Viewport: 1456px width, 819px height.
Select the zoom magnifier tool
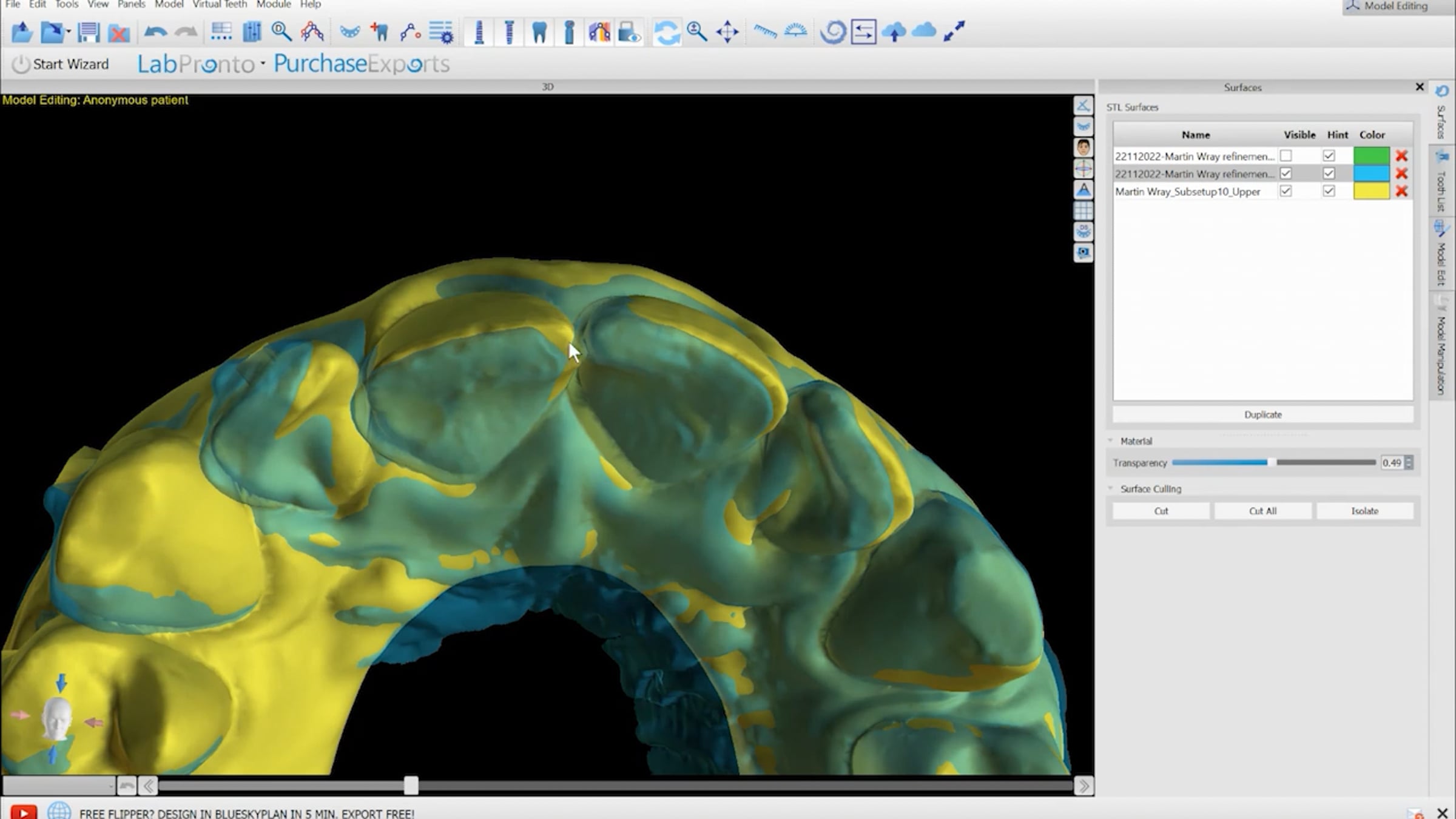(697, 32)
